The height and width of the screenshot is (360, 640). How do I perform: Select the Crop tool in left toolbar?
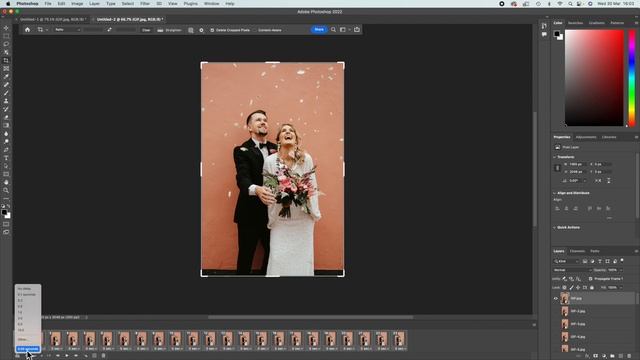click(x=6, y=60)
